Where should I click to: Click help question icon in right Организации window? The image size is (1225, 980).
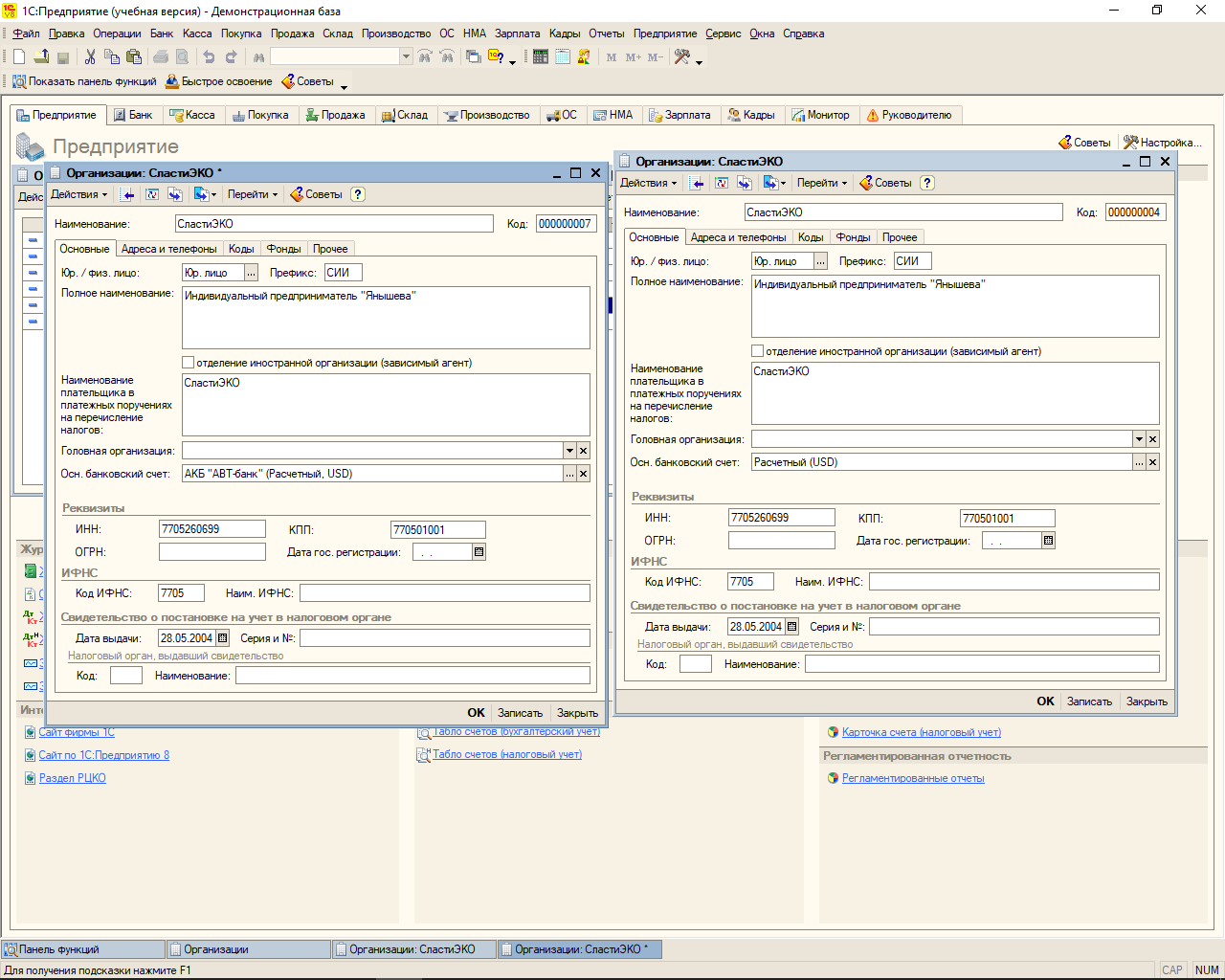click(927, 183)
